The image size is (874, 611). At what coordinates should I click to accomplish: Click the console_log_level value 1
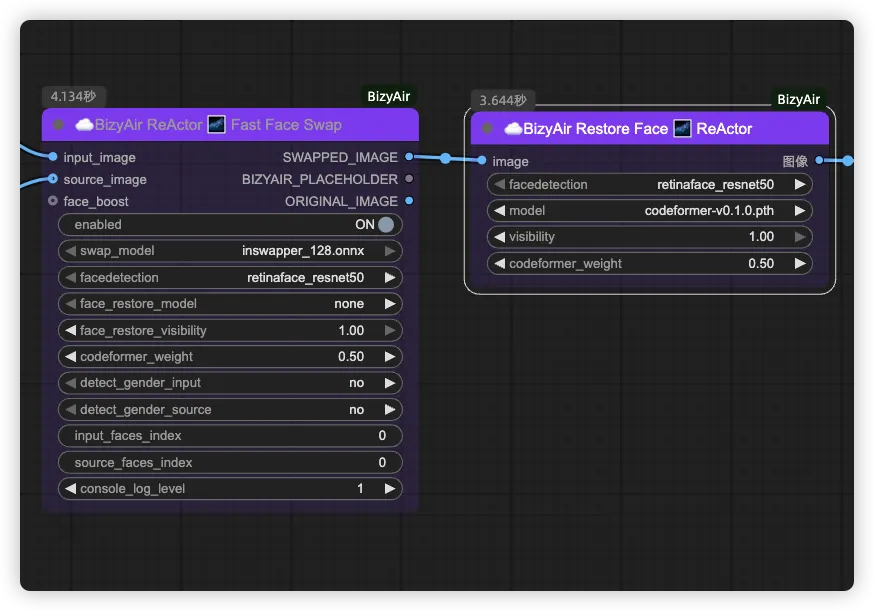360,489
